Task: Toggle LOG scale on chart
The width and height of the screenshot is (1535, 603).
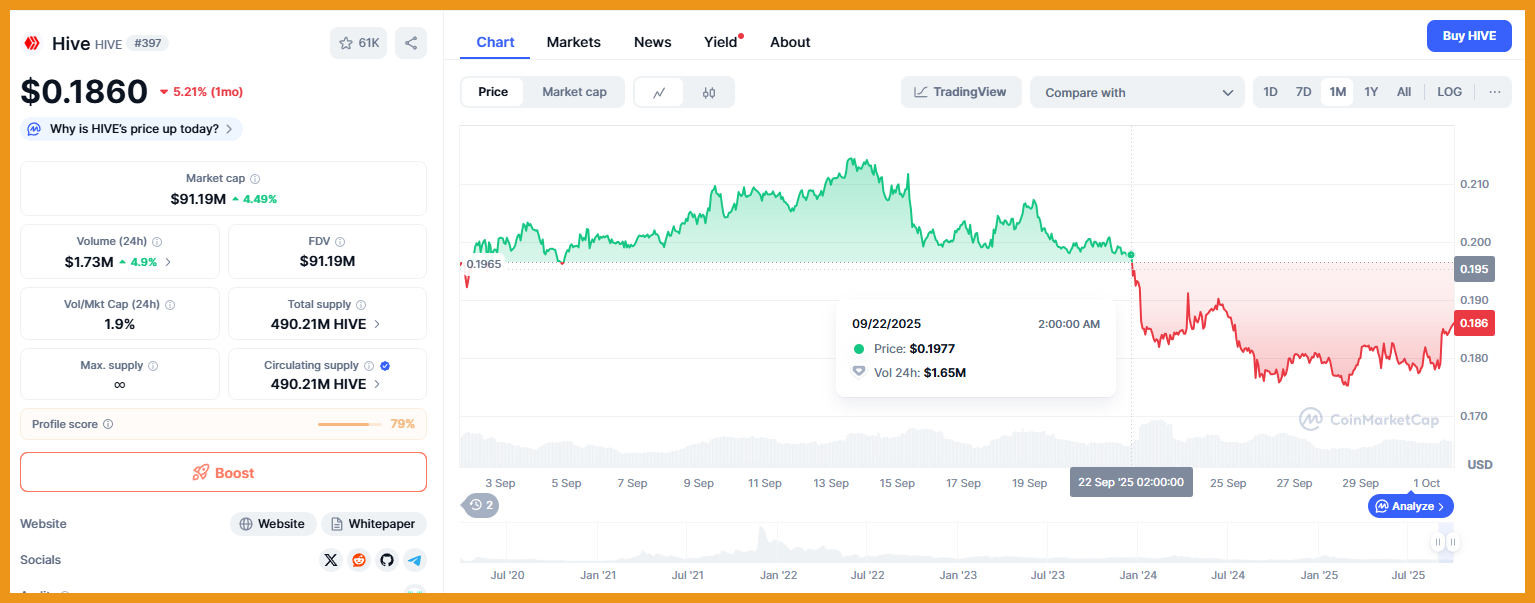Action: [1449, 92]
